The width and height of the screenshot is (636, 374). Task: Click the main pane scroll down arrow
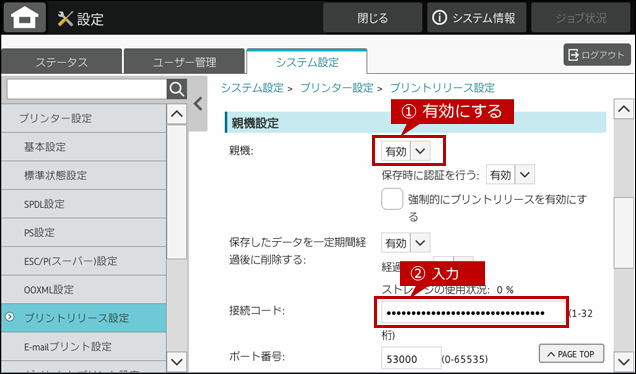pos(623,361)
